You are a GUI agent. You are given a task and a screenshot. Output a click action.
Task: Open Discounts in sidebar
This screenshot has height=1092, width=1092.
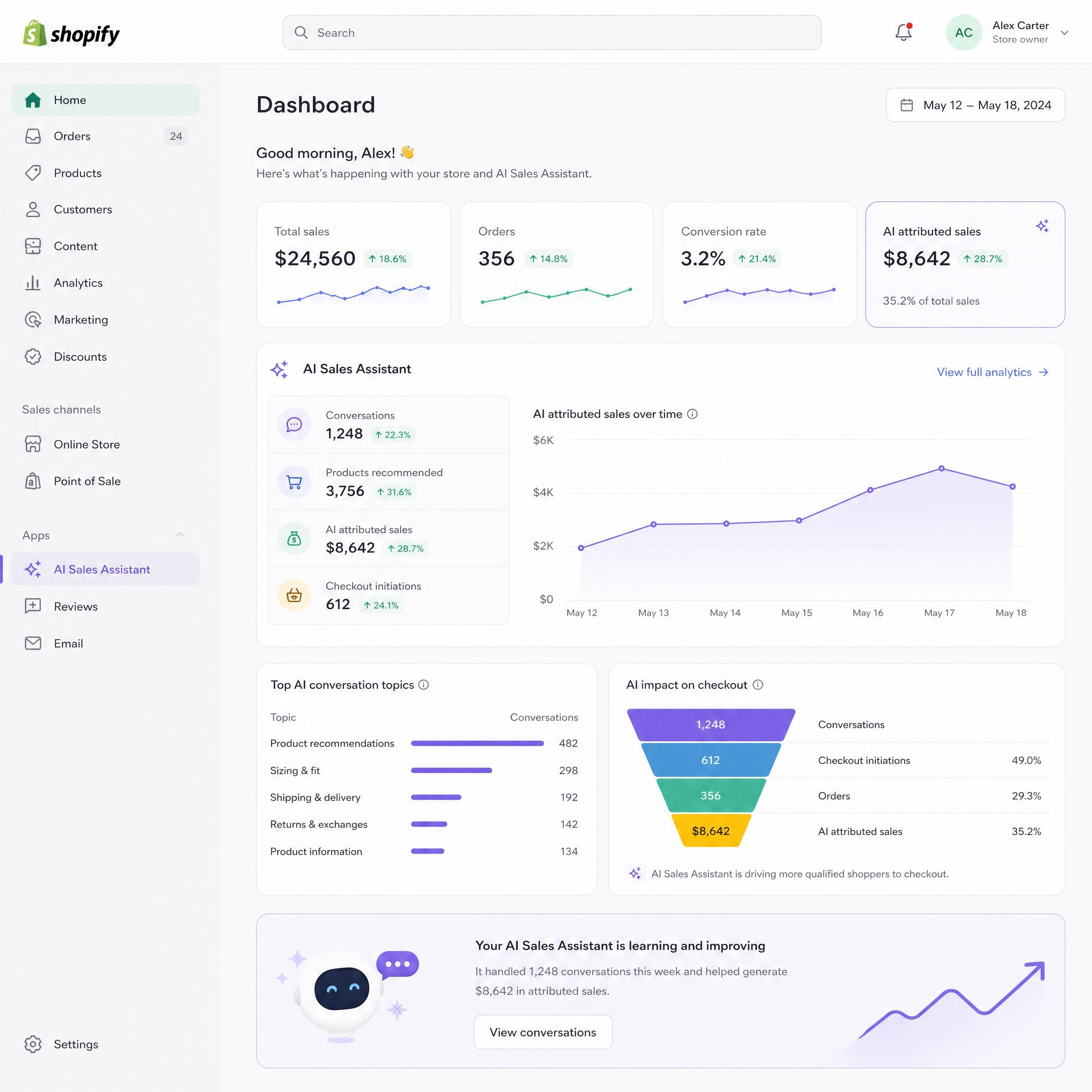[105, 357]
